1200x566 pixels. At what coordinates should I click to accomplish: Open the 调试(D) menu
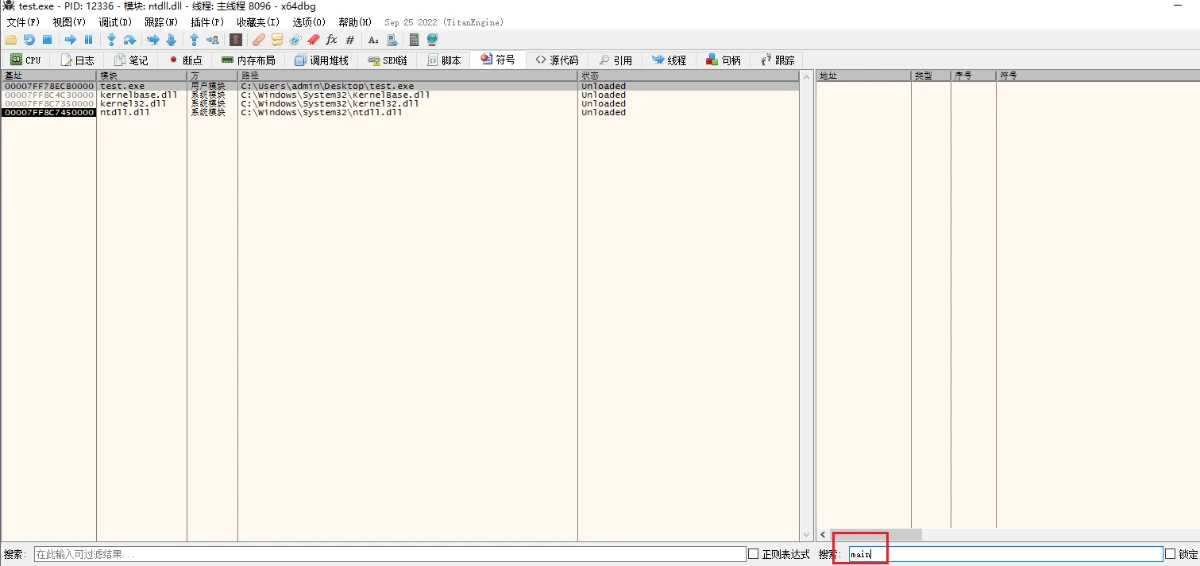point(115,22)
